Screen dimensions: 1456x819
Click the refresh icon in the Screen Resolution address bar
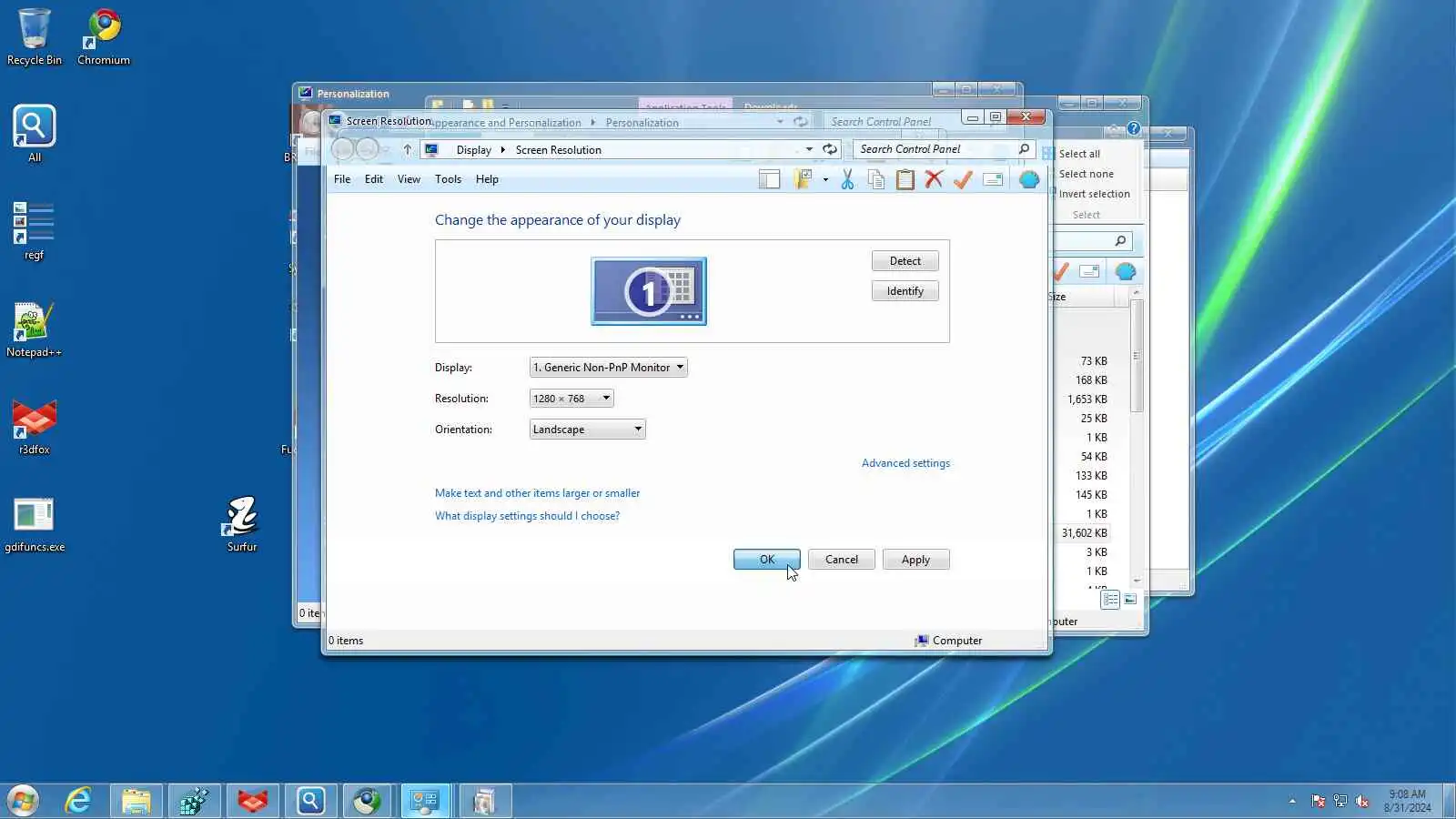point(830,149)
